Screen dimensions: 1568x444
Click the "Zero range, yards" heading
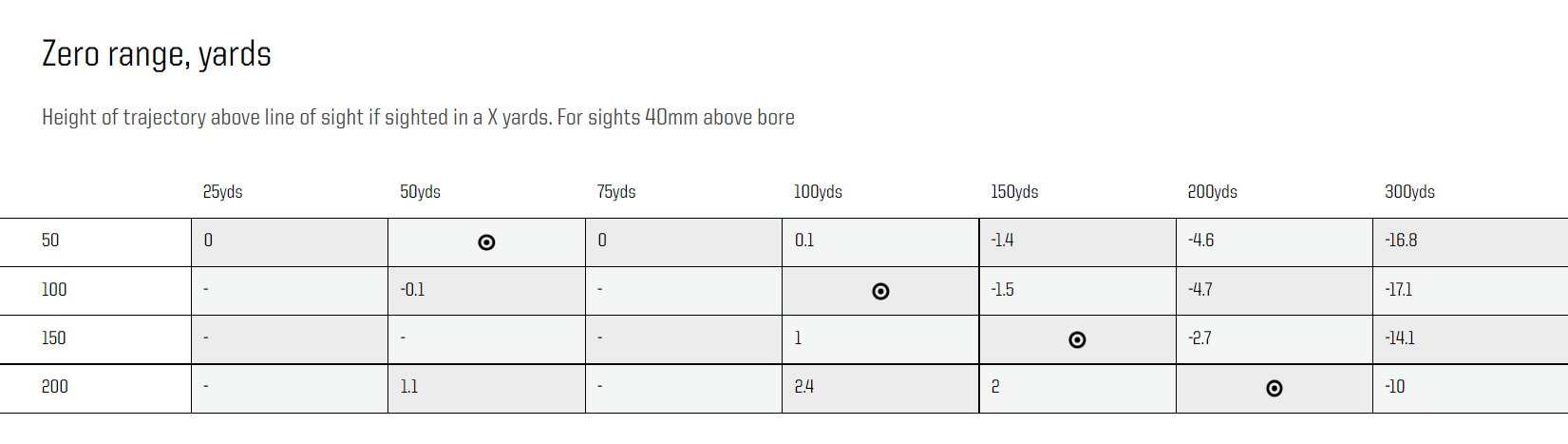(x=157, y=54)
